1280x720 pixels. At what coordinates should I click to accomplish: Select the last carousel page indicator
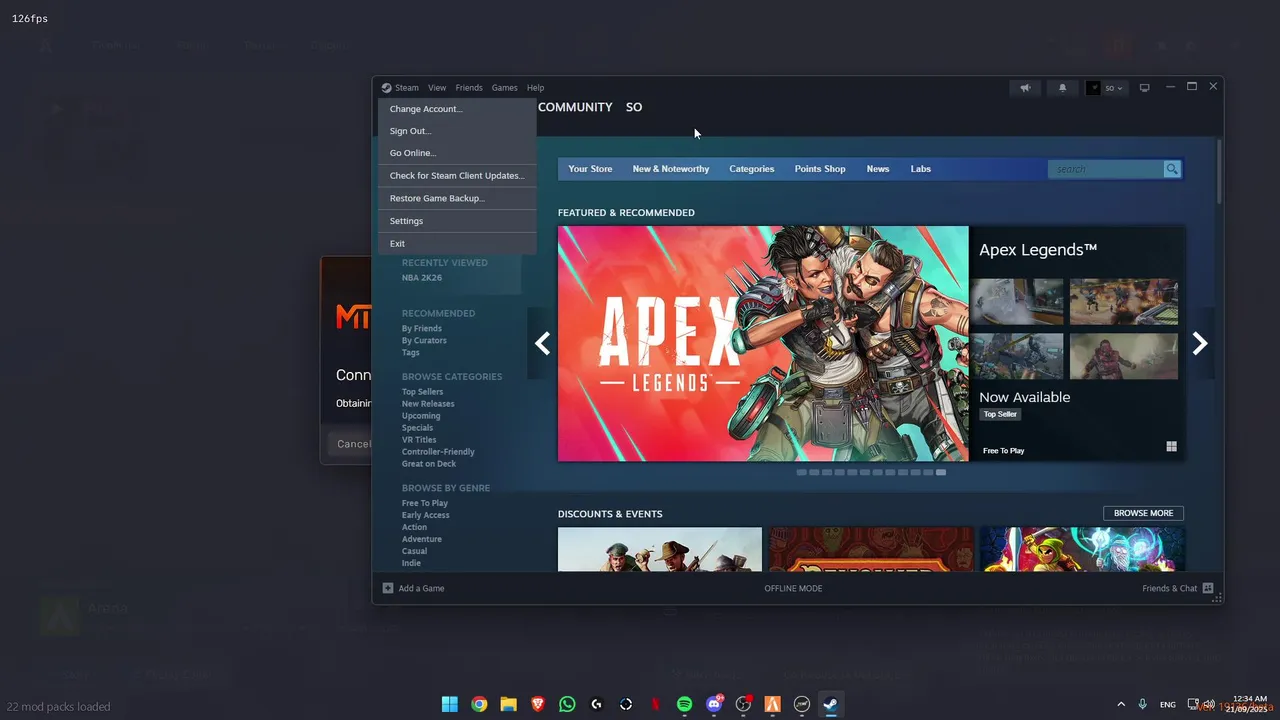click(940, 472)
